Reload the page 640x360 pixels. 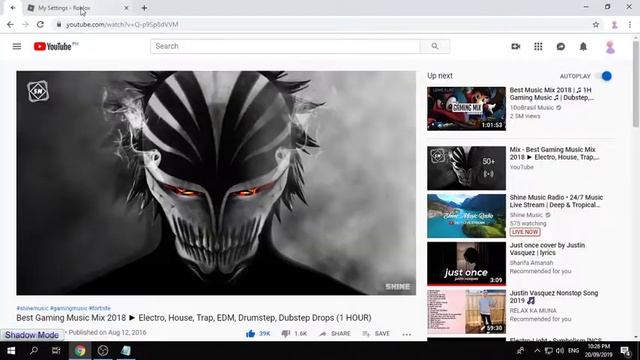(40, 24)
